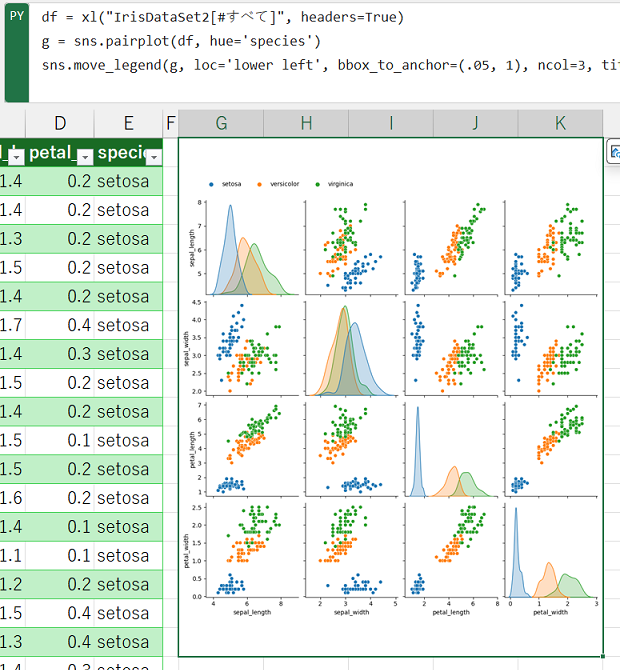This screenshot has height=670, width=620.
Task: Select setosa cell in the 1.6 row
Action: (129, 498)
